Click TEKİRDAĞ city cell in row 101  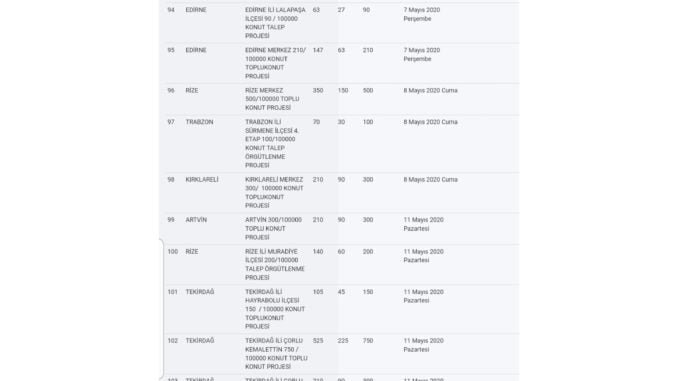[x=200, y=292]
